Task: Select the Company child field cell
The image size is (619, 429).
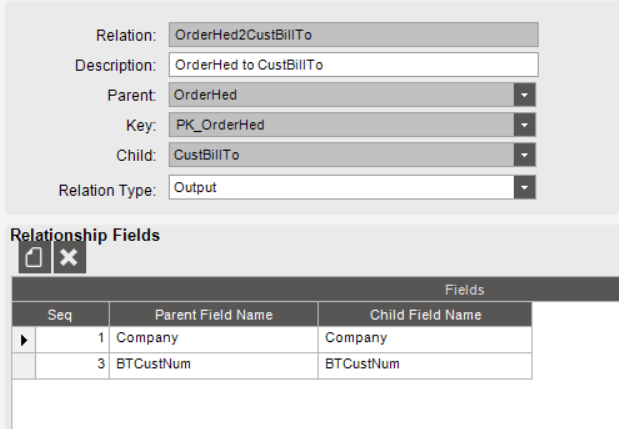Action: pyautogui.click(x=425, y=339)
